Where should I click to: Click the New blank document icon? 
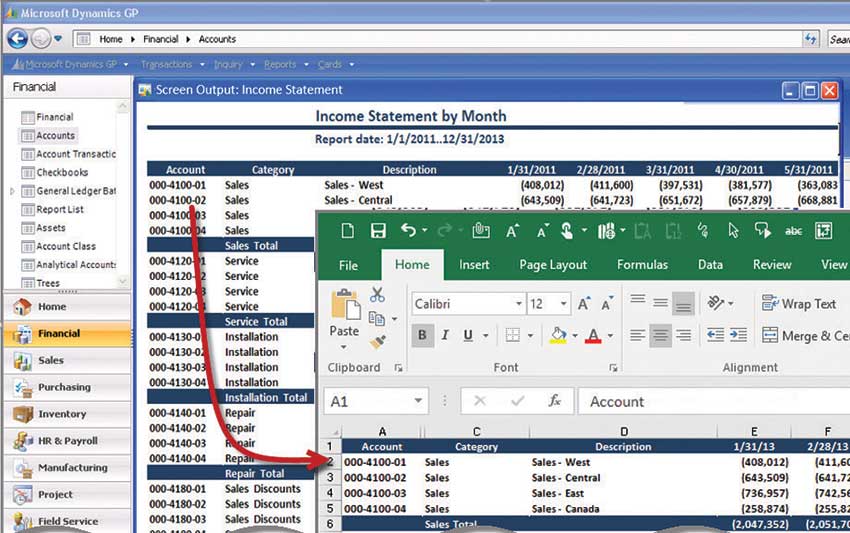coord(347,231)
